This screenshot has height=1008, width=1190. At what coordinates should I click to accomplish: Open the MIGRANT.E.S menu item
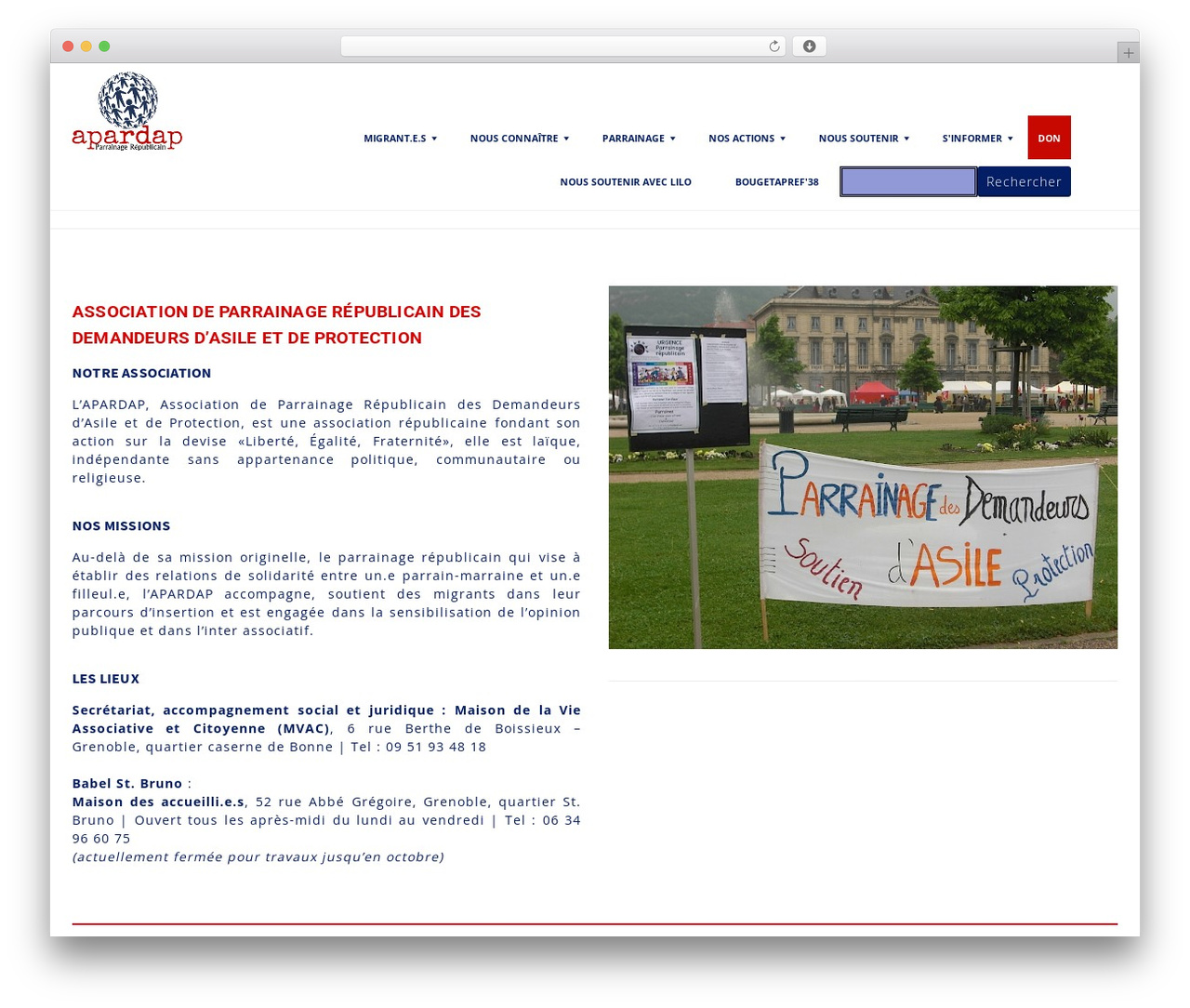395,139
